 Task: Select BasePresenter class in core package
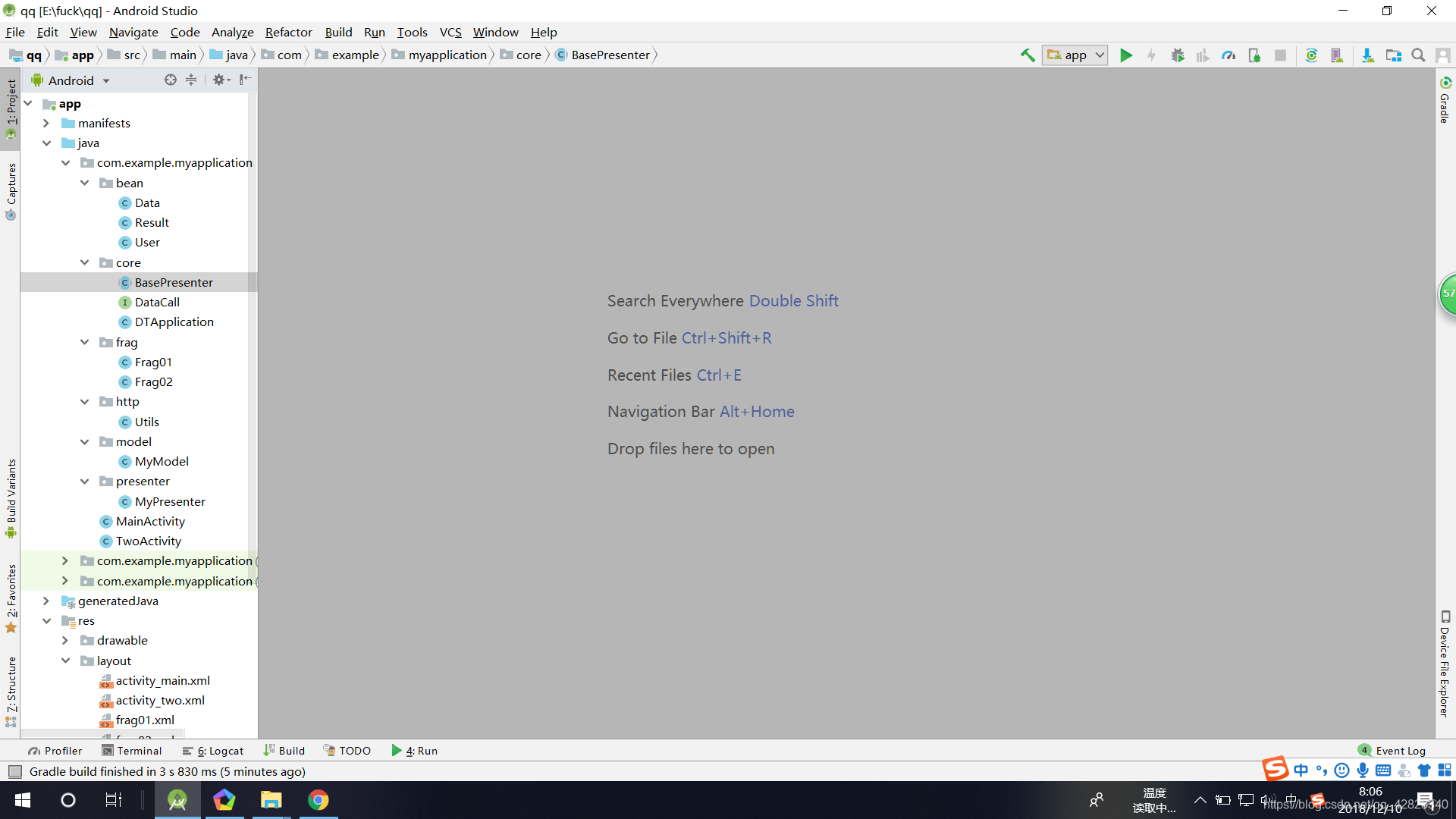pos(173,282)
